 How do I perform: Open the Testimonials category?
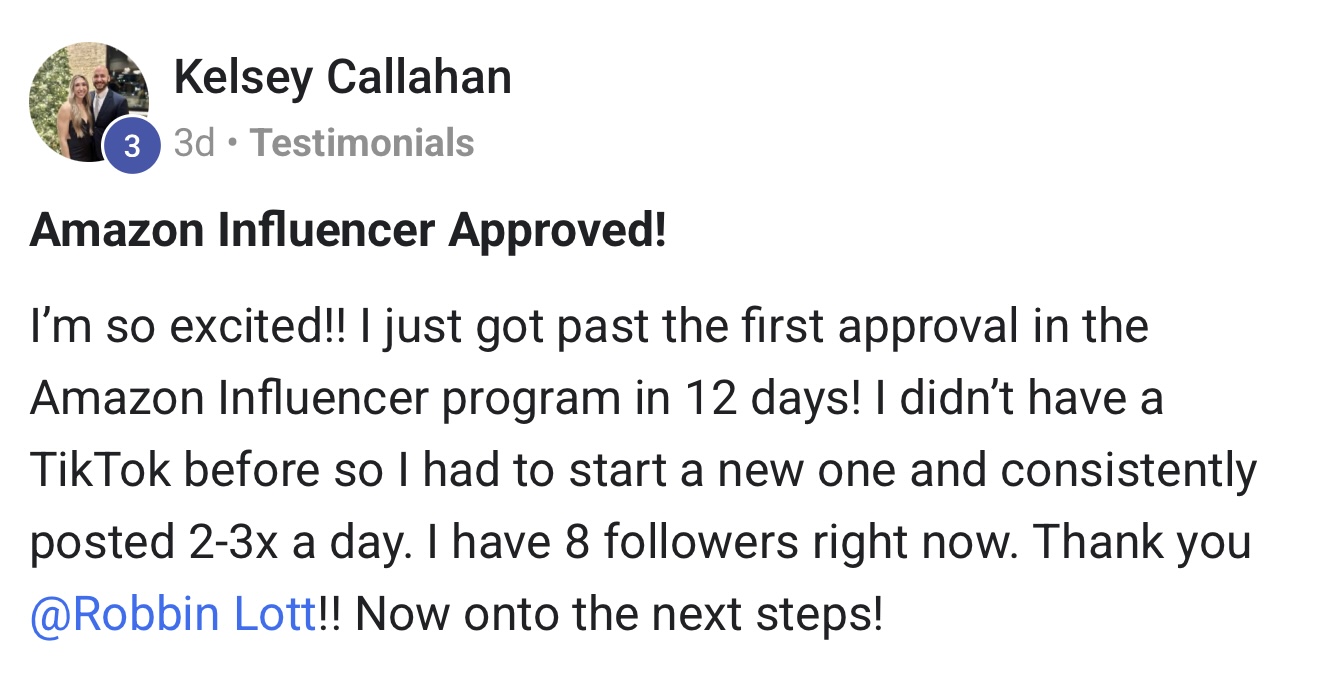[x=362, y=143]
